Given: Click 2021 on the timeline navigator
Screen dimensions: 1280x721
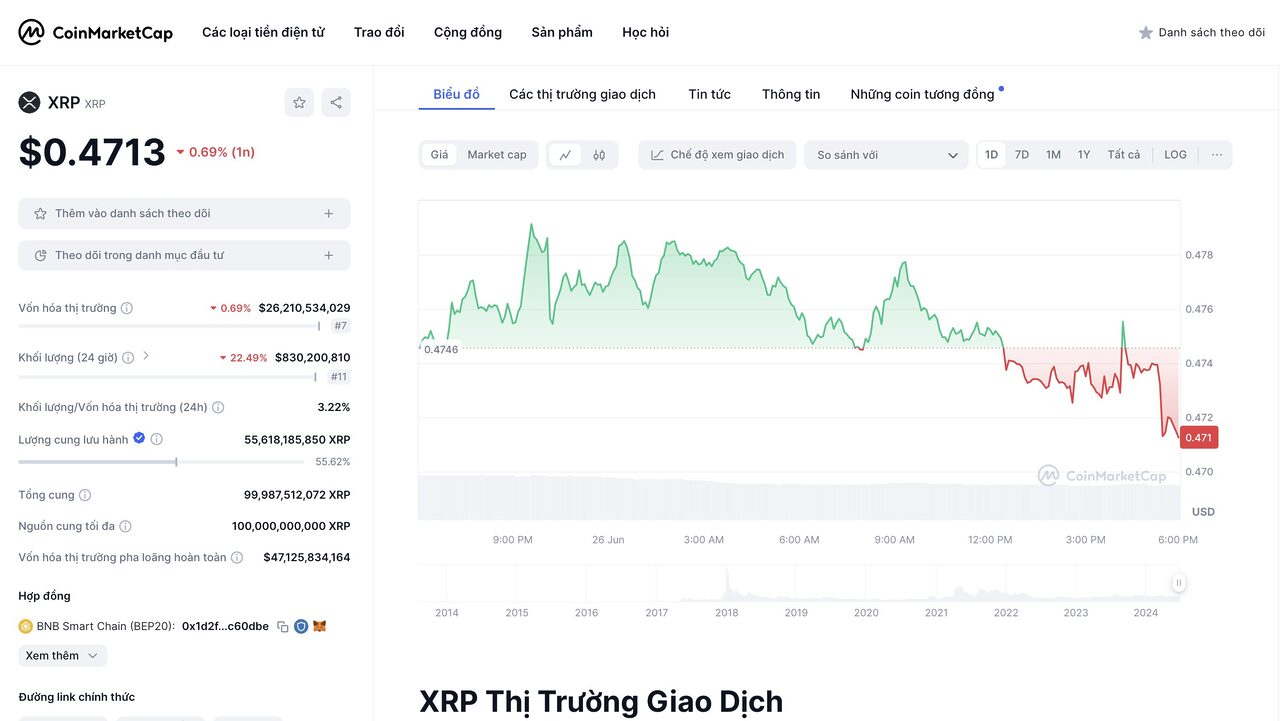Looking at the screenshot, I should 936,612.
